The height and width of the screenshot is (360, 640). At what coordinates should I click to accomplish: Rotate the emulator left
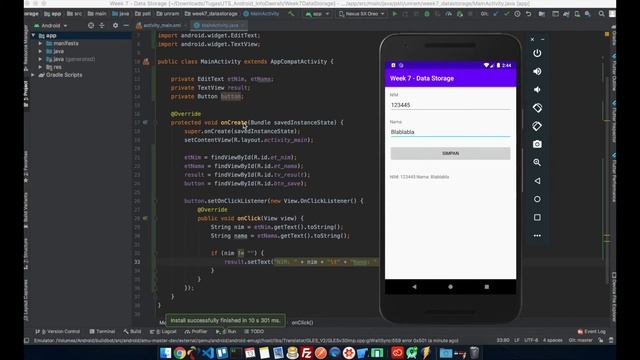point(537,108)
